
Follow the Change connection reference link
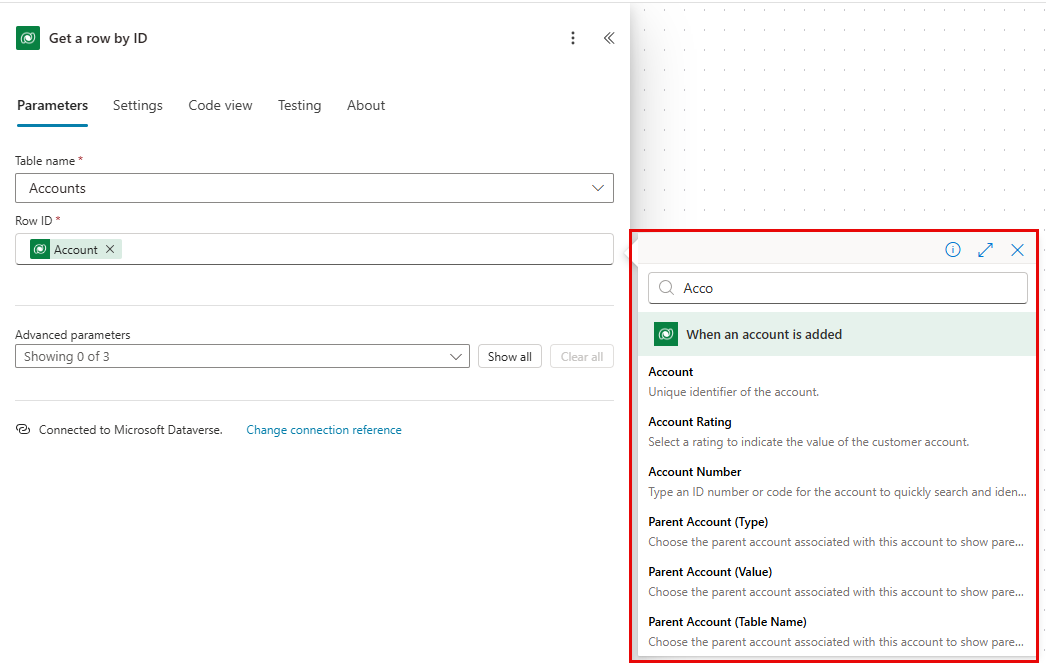pos(324,430)
